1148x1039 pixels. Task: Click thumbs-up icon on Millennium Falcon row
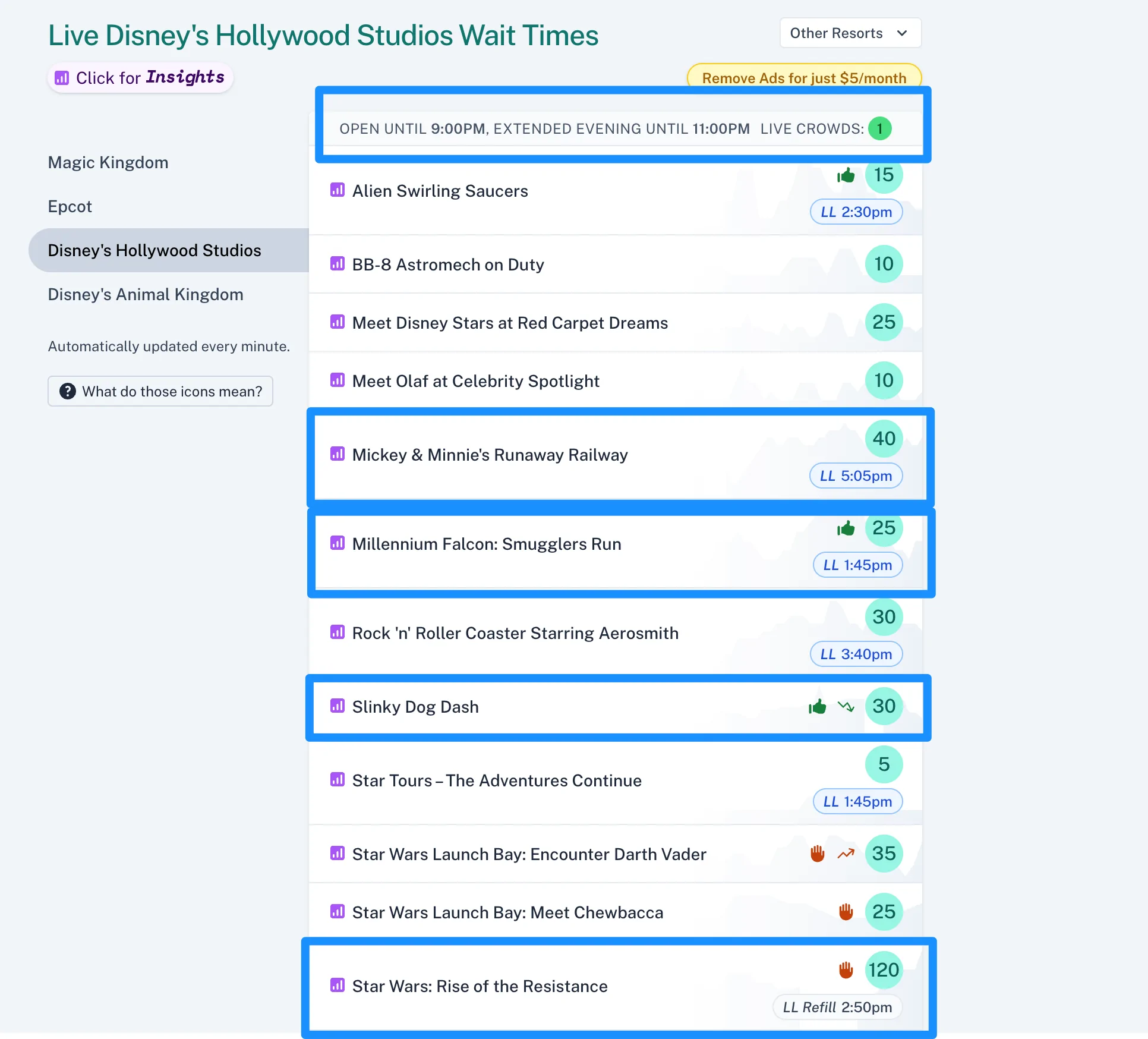(x=846, y=528)
